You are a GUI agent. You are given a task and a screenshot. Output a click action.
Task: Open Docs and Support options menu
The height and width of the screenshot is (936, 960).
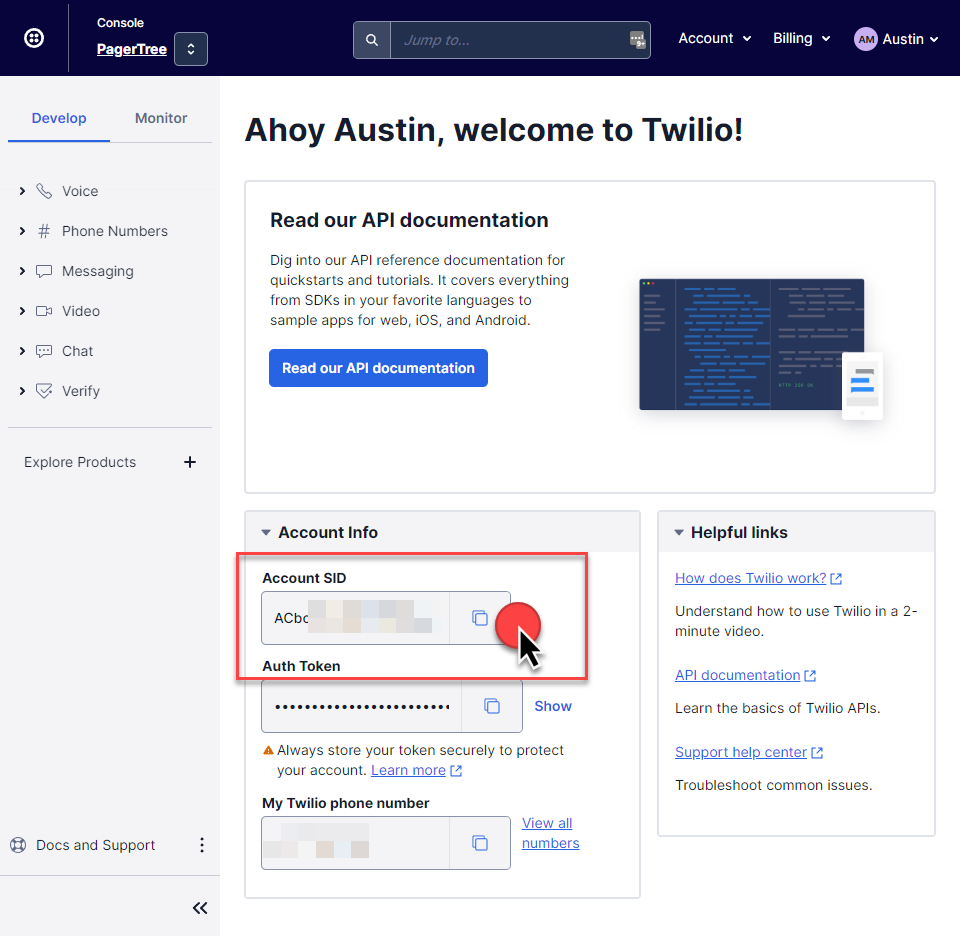(201, 845)
